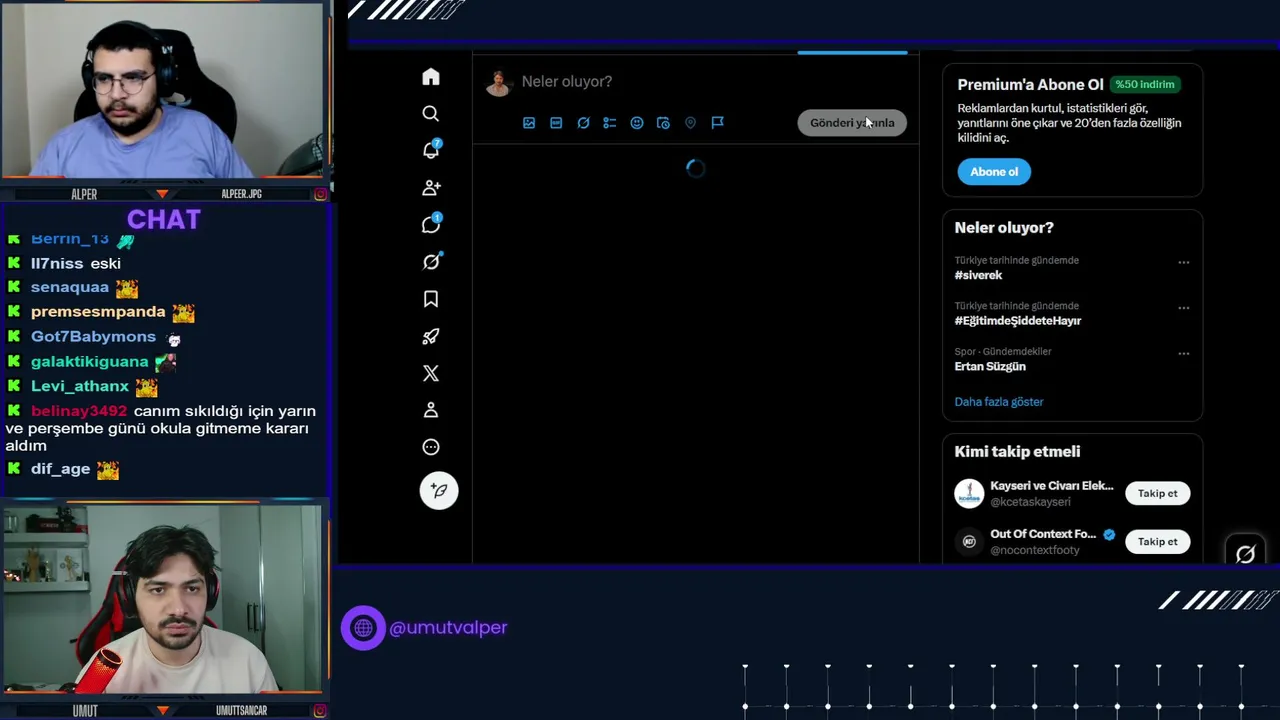Follow Out Of Context Fo with Takip et
This screenshot has height=720, width=1280.
pos(1158,541)
